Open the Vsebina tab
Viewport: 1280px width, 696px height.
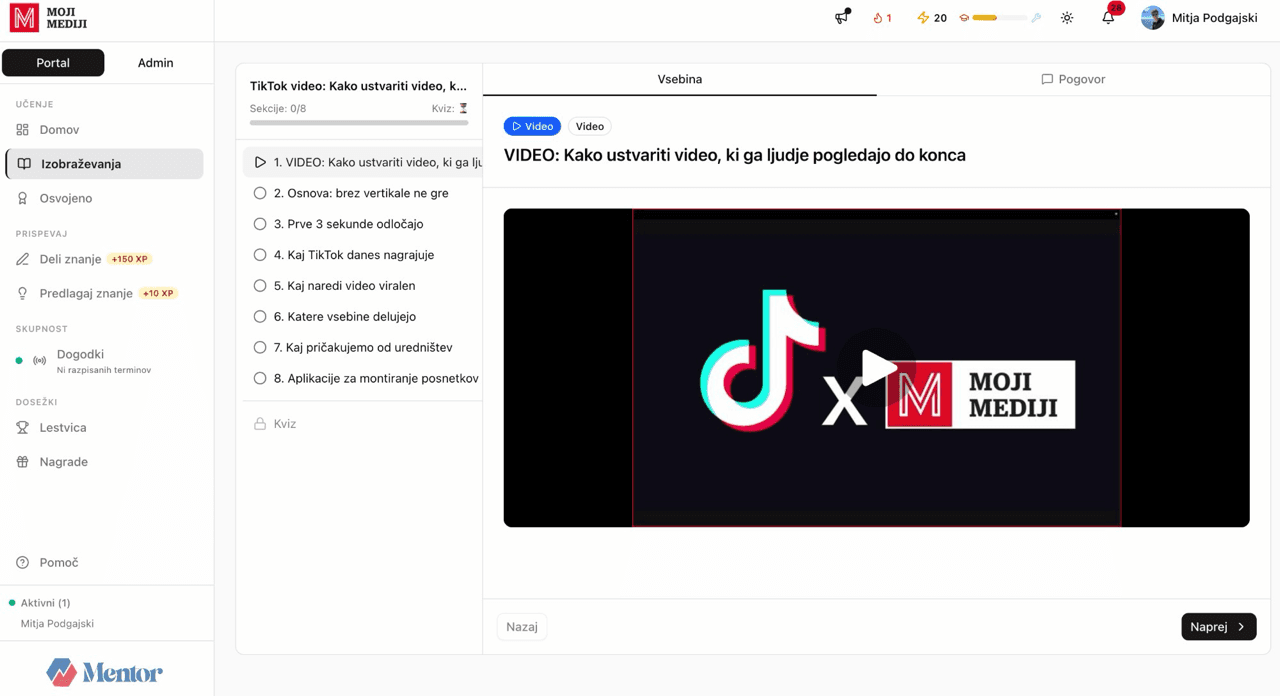tap(680, 79)
